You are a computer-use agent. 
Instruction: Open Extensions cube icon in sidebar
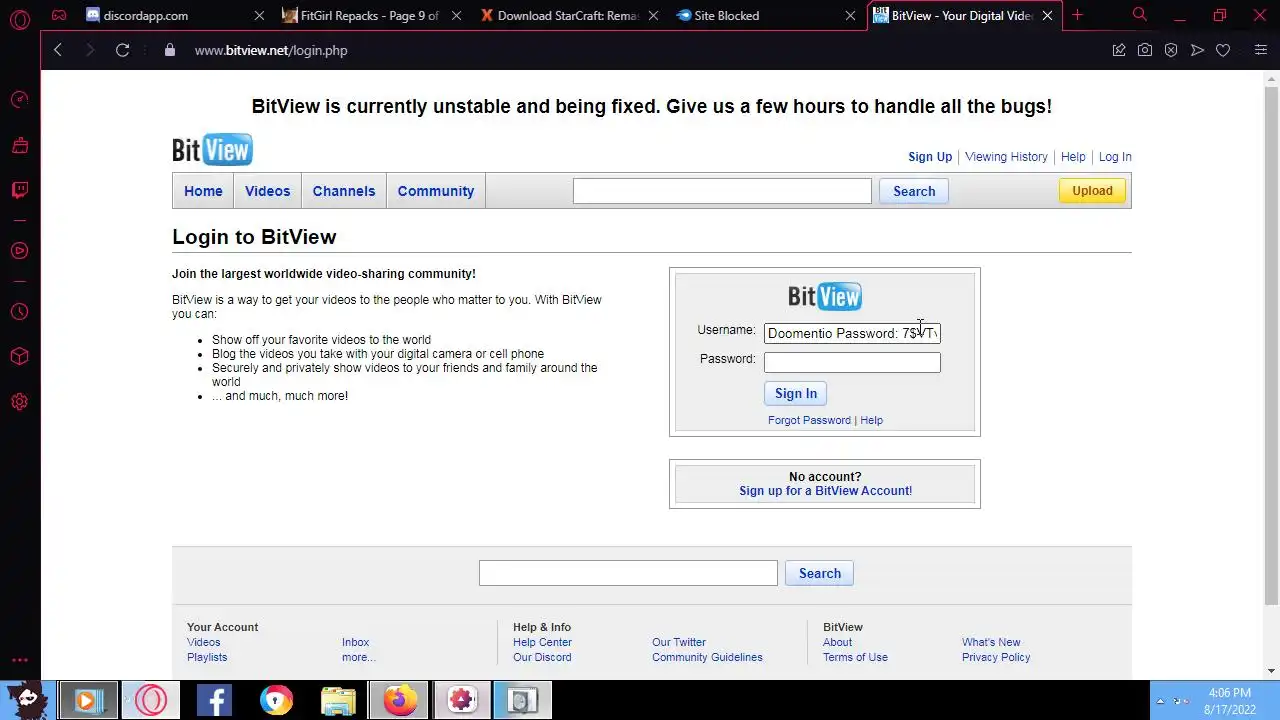(19, 357)
